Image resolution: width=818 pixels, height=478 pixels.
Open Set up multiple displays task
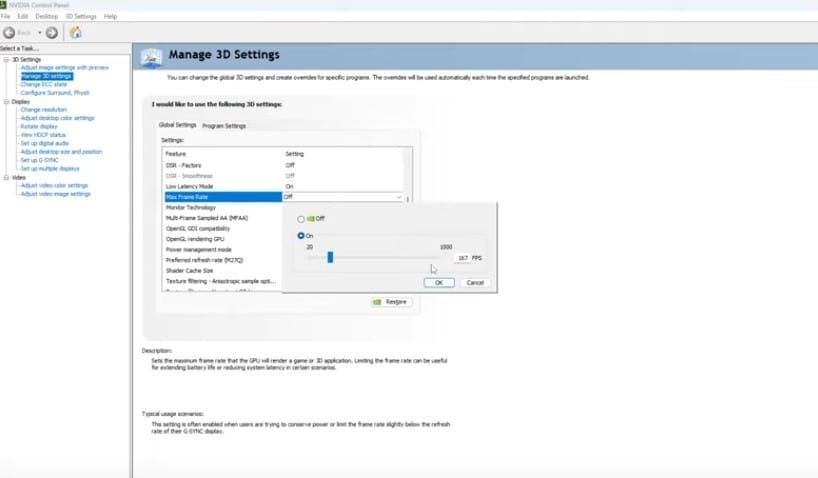[x=50, y=169]
